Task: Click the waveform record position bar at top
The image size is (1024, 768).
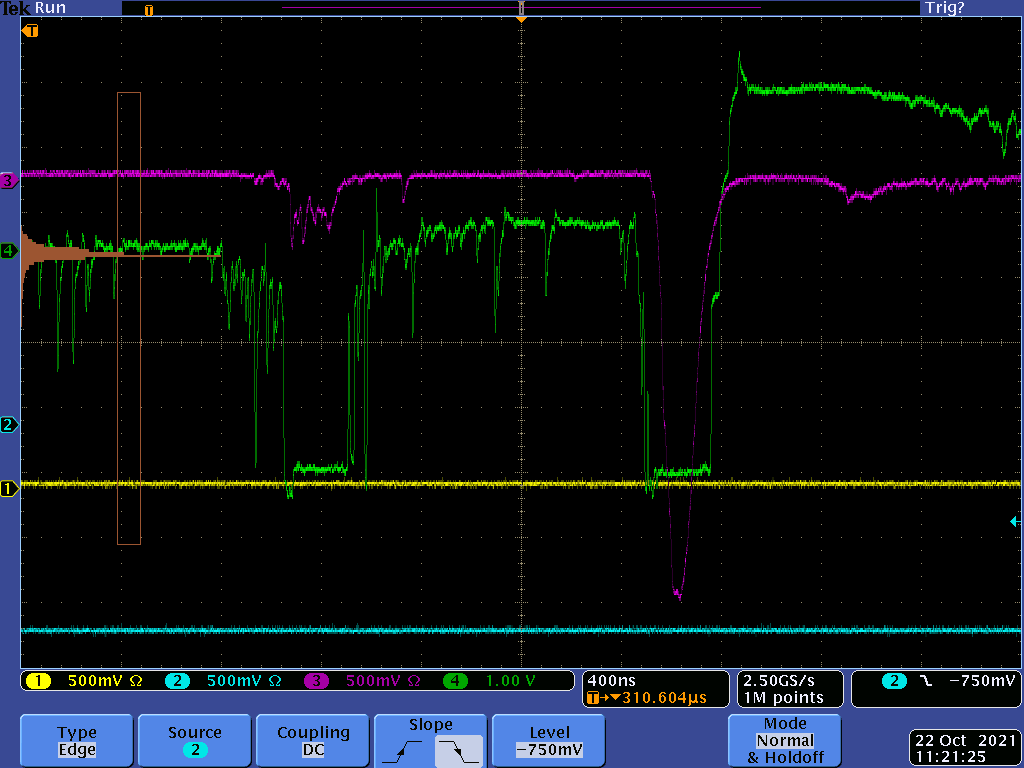Action: click(x=520, y=8)
